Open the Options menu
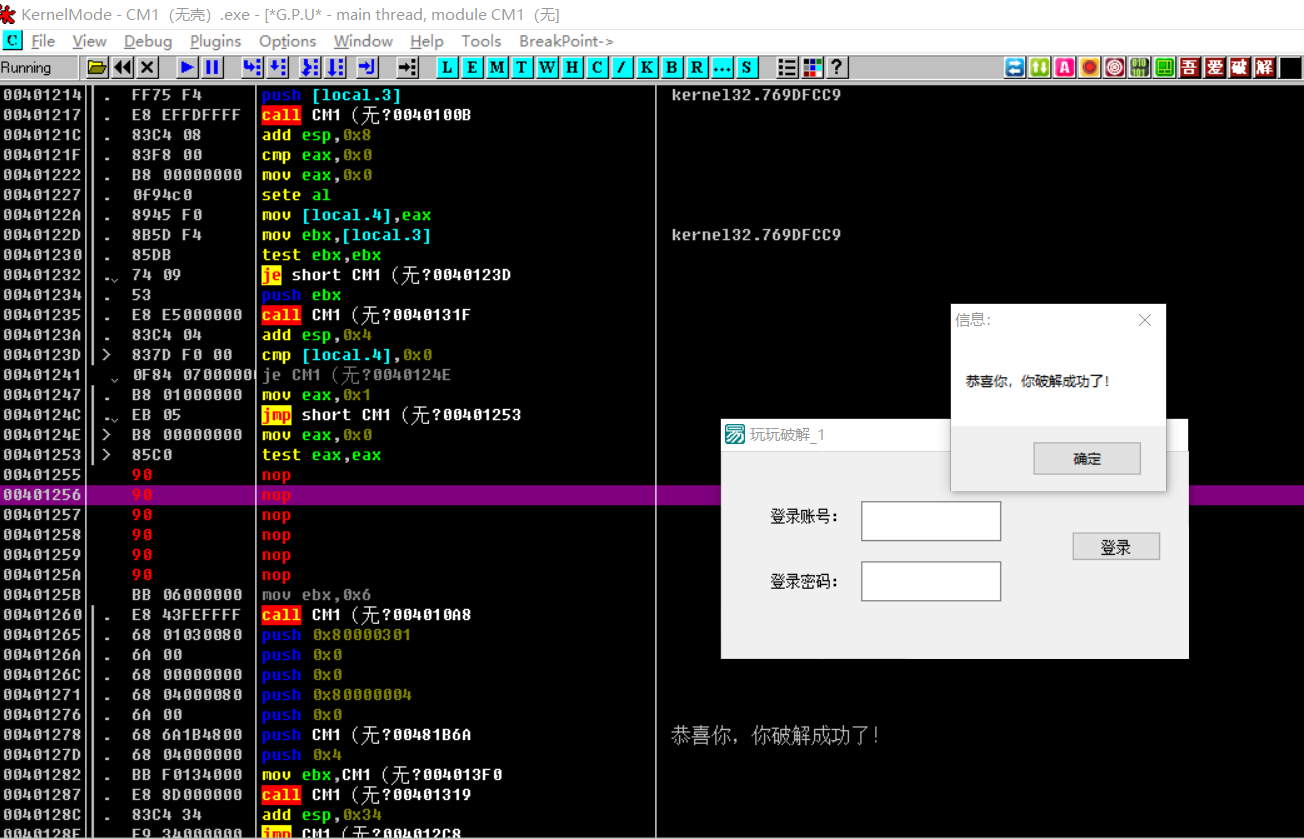1304x839 pixels. [x=287, y=41]
